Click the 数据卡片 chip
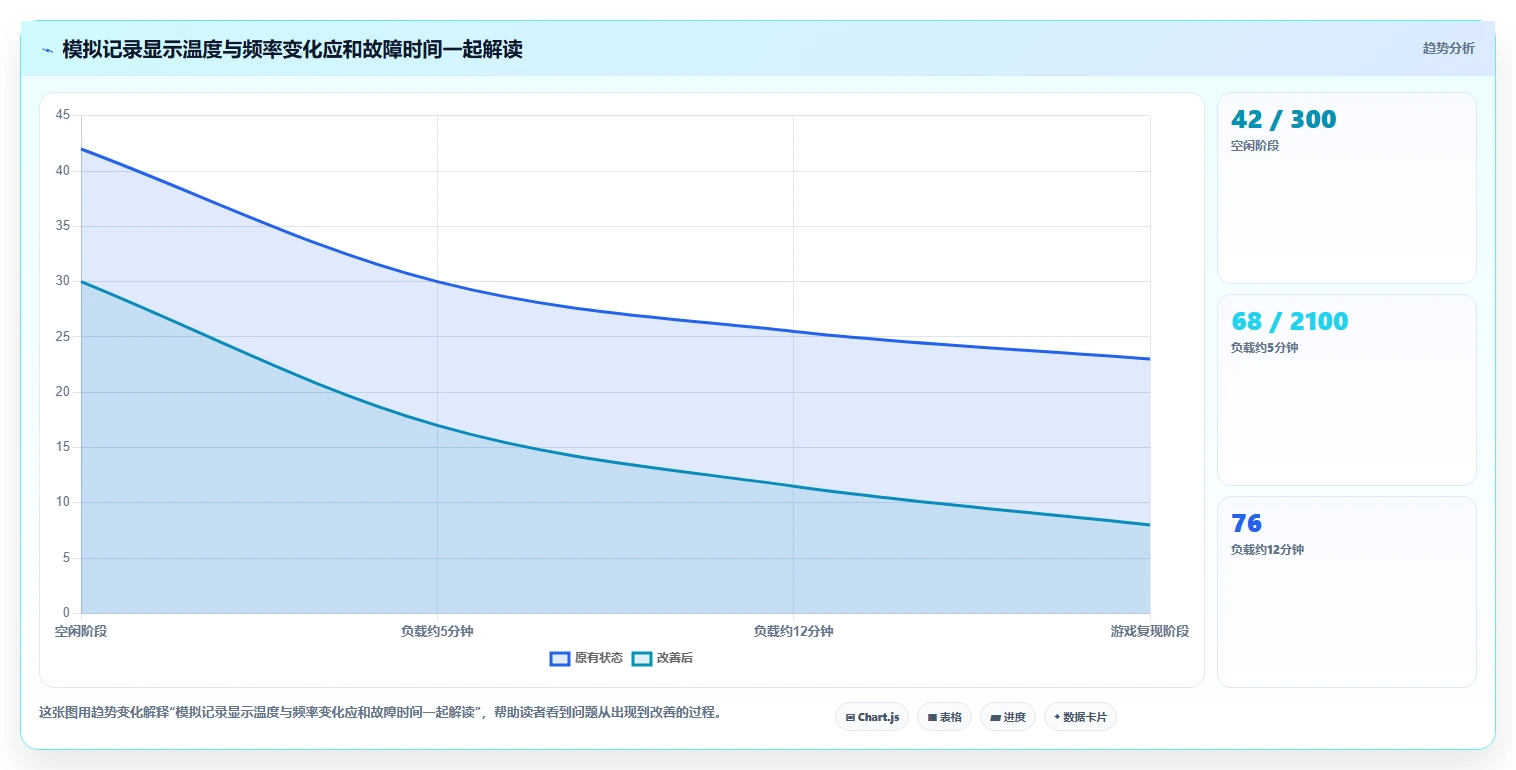The image size is (1516, 770). tap(1080, 717)
